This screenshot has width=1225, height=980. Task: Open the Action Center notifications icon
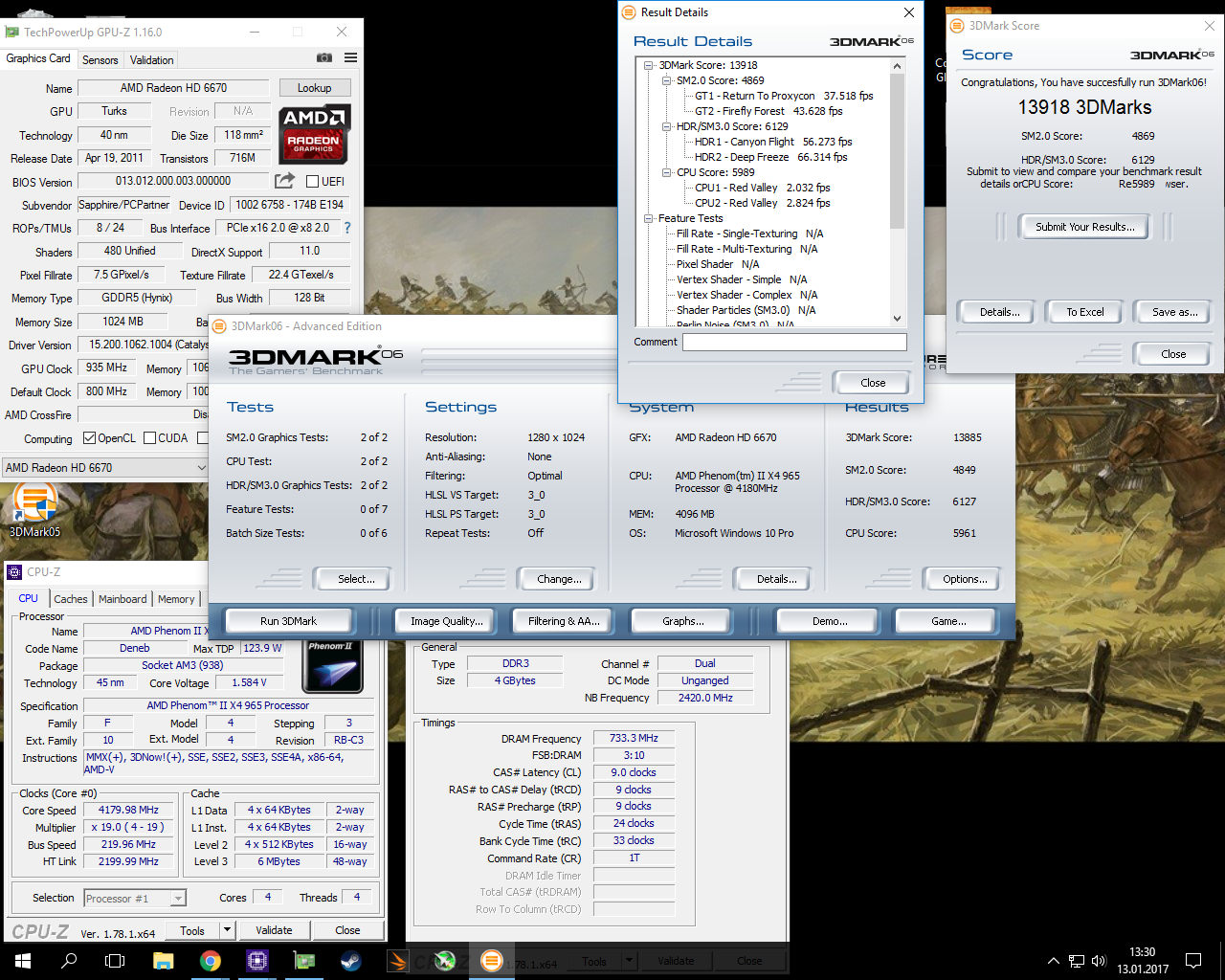coord(1193,961)
